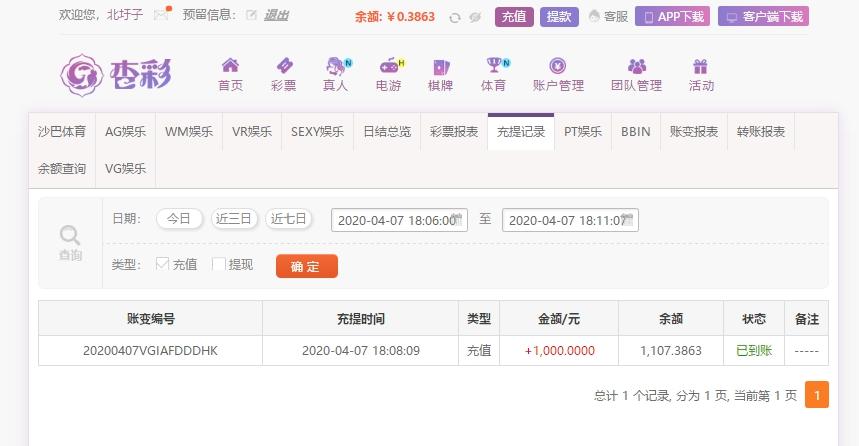Toggle the 充值 type checkbox
This screenshot has height=446, width=859.
point(162,264)
